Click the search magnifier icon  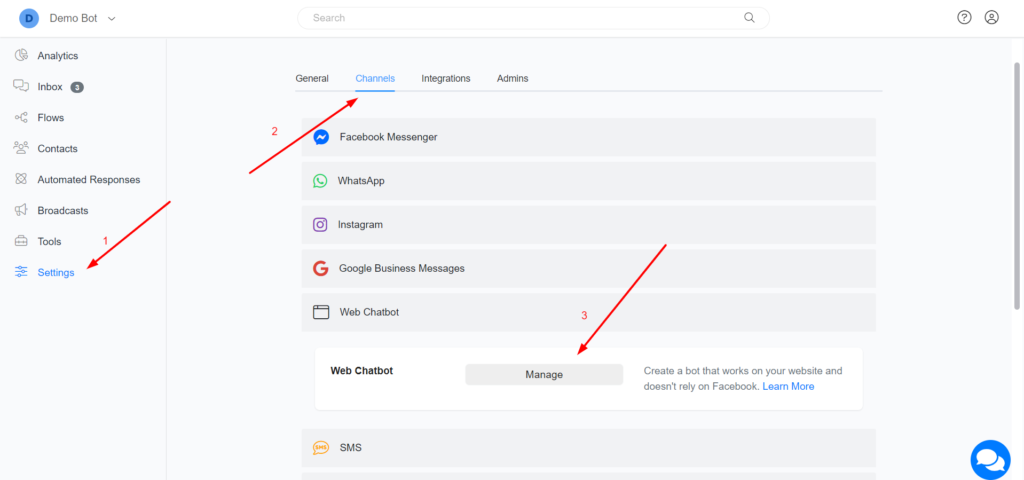[749, 18]
